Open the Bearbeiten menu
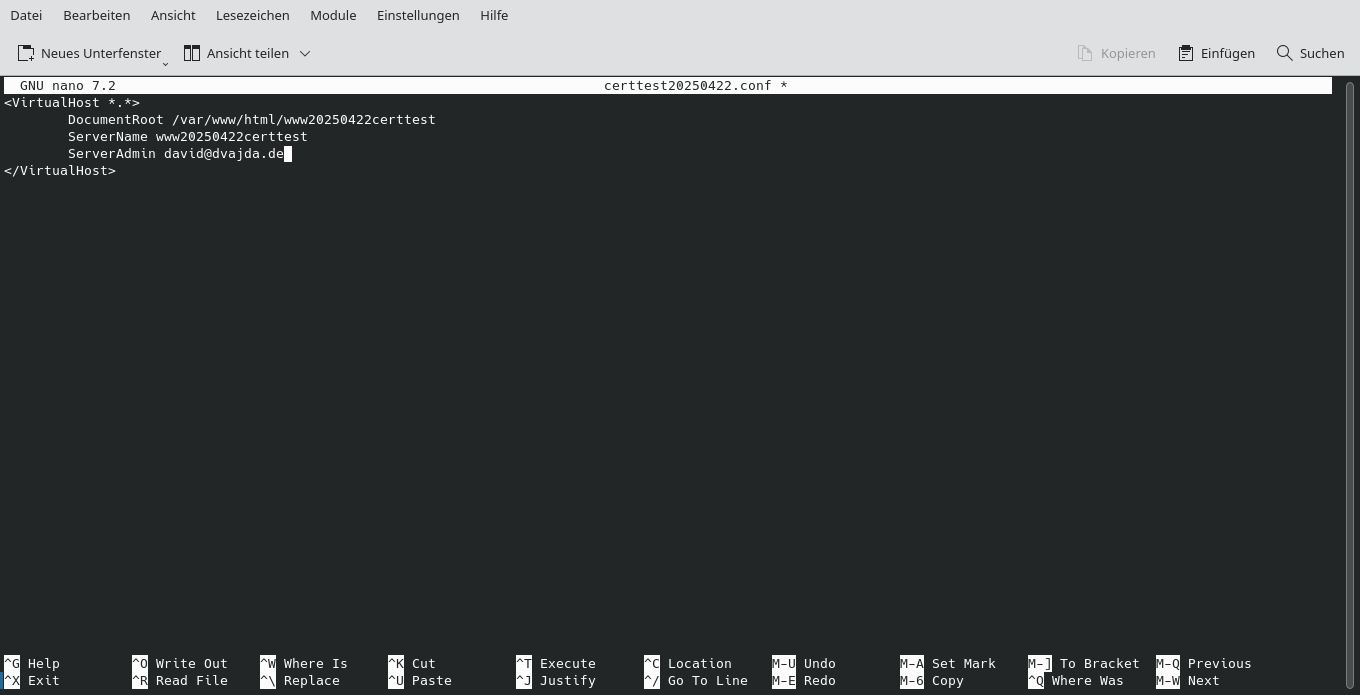Screen dimensions: 1360x695 [96, 15]
